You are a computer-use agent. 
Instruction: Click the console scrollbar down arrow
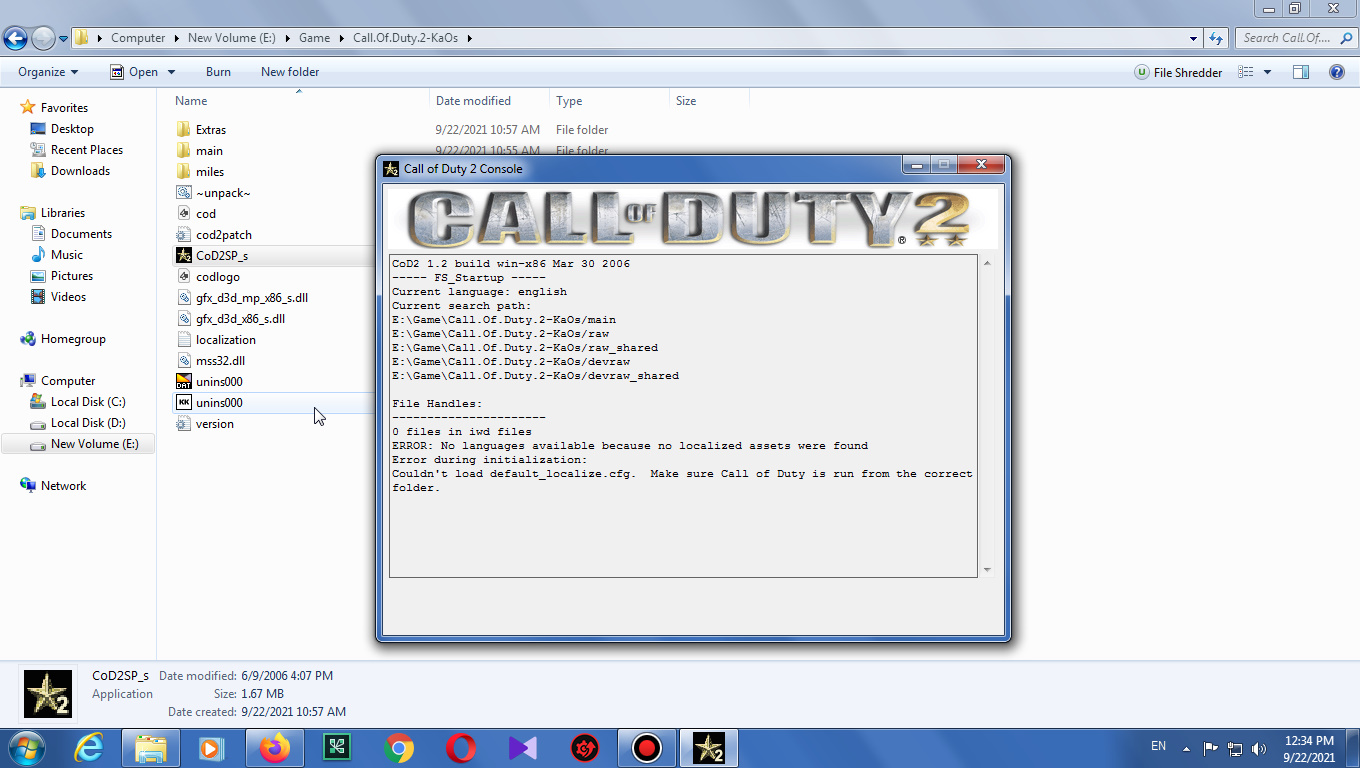pos(987,570)
